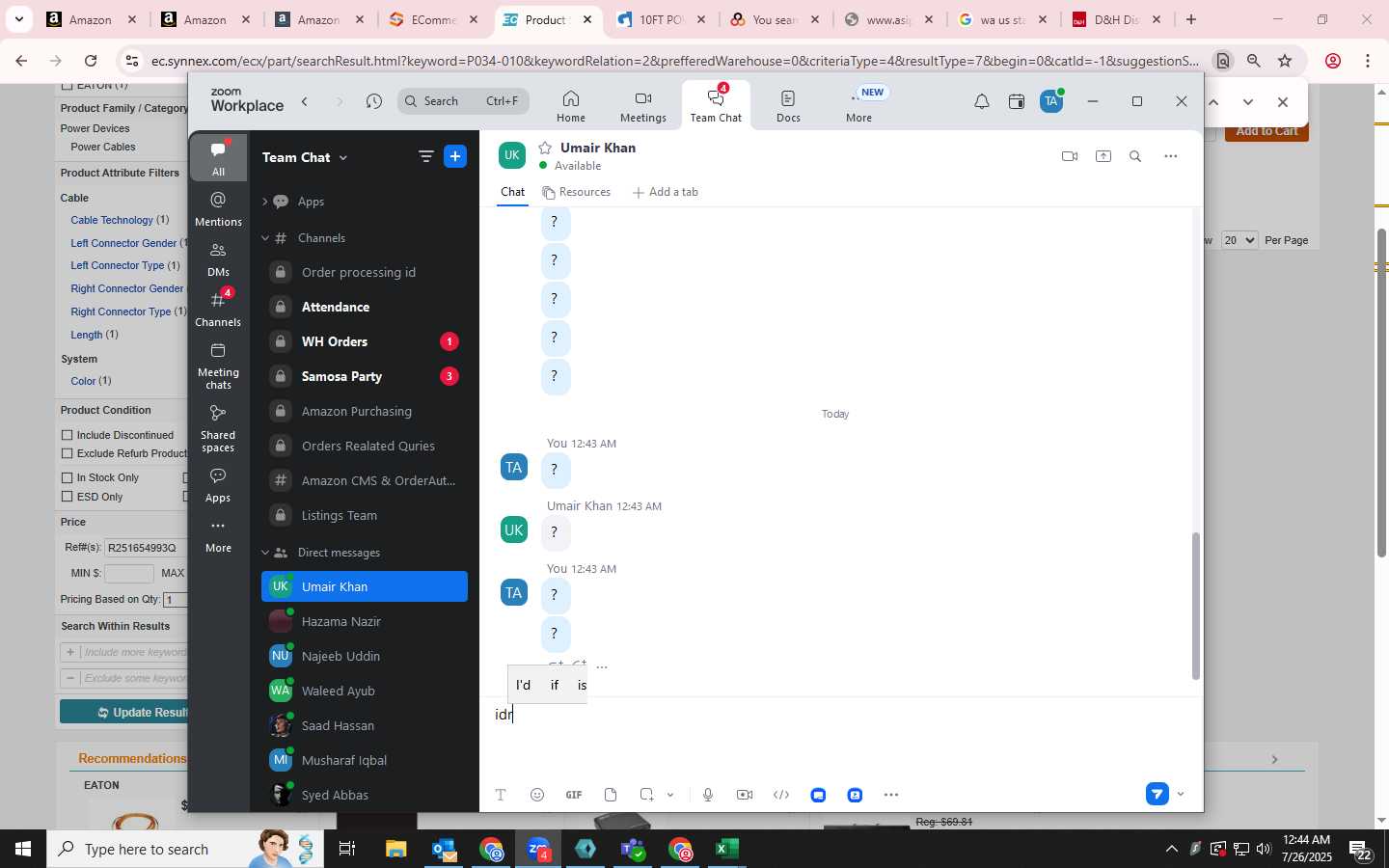Check In Stock Only checkbox
Screen dimensions: 1389x868
[x=68, y=477]
